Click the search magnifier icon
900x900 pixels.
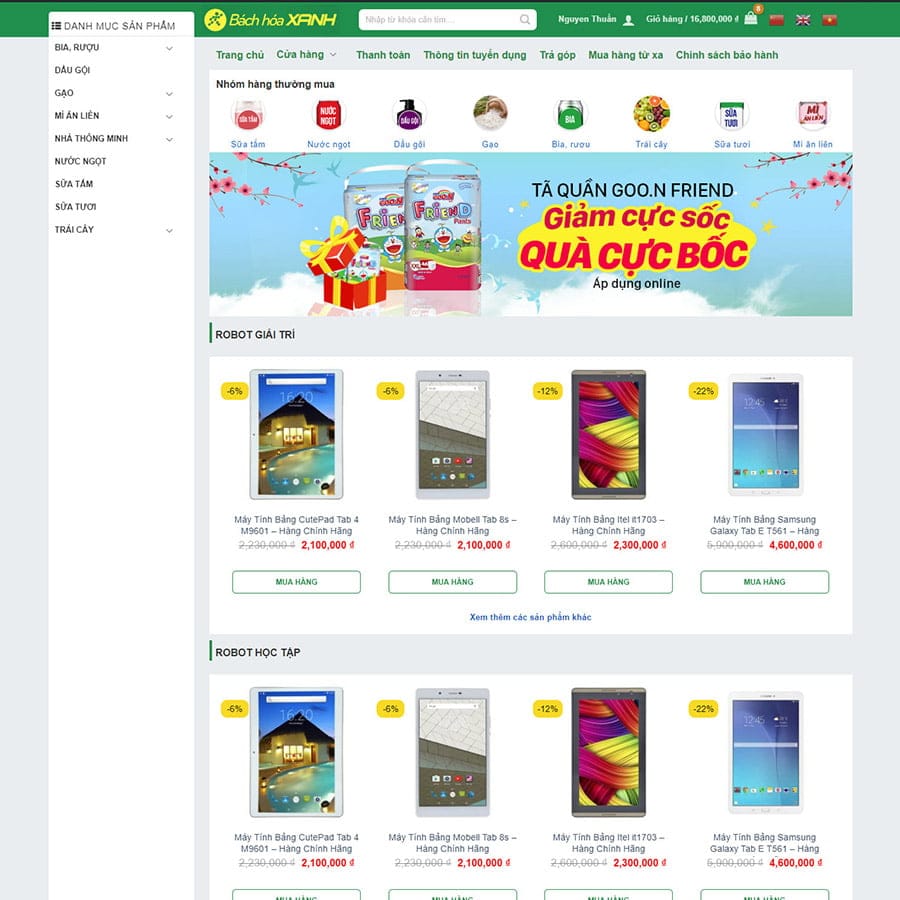(525, 20)
